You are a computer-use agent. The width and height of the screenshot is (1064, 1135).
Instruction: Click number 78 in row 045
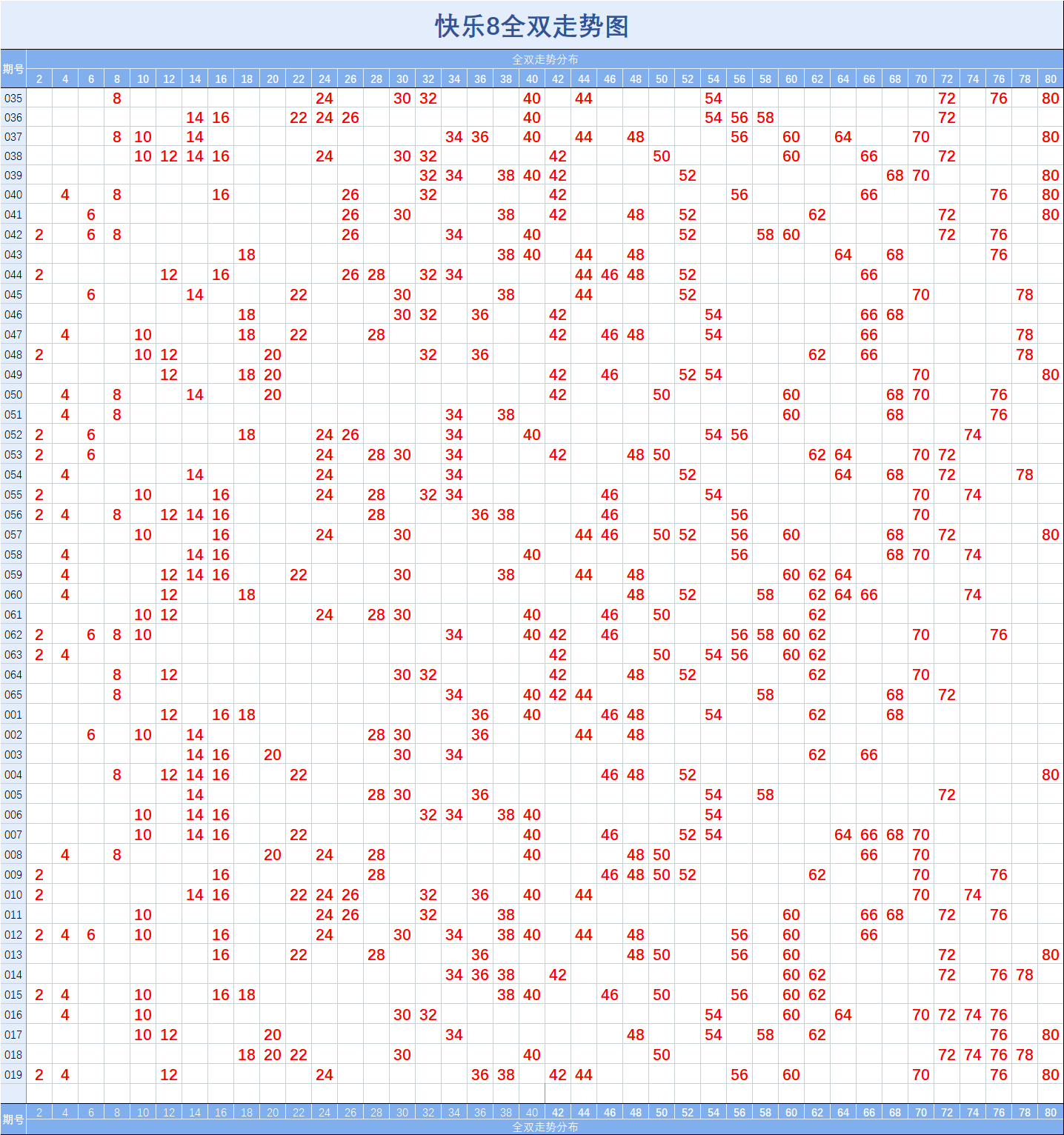[x=1025, y=294]
